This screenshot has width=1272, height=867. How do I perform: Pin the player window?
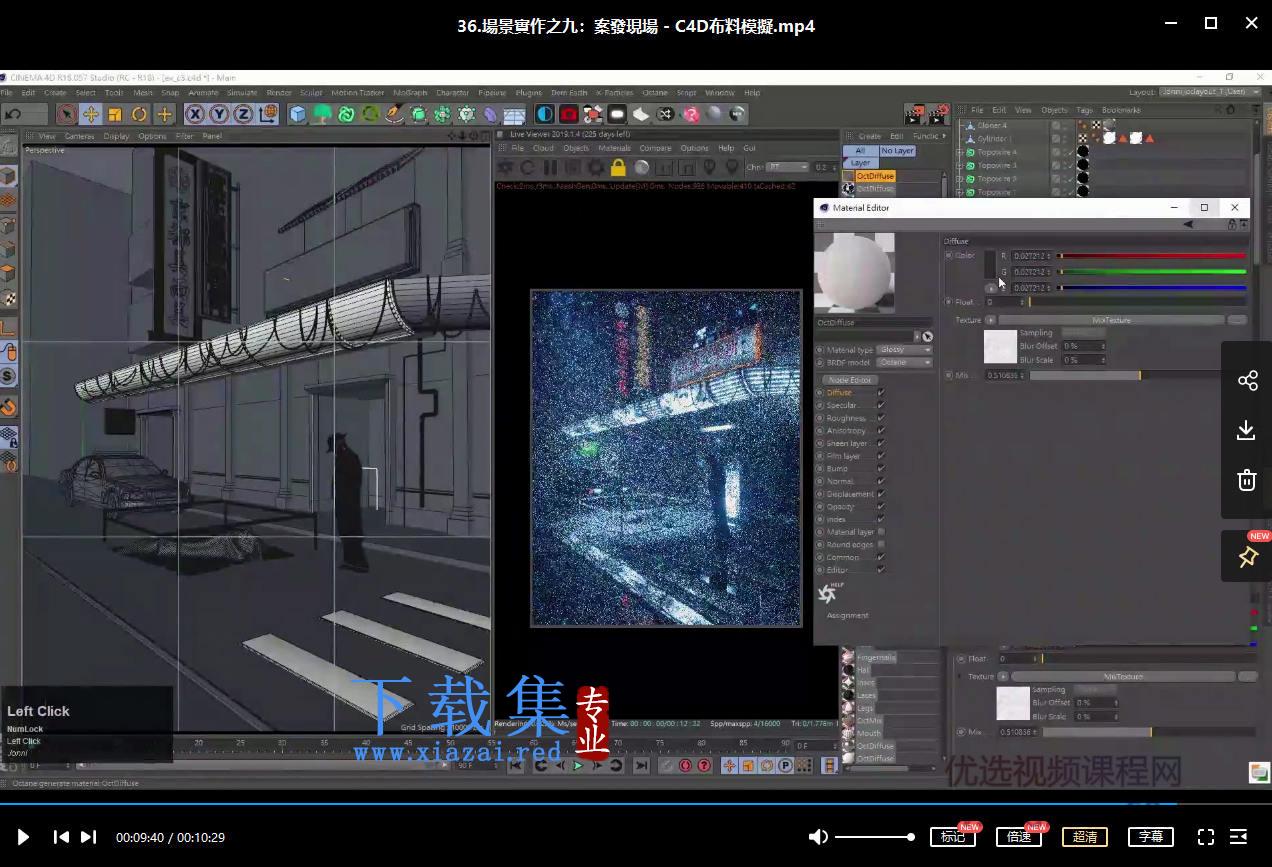click(1247, 557)
